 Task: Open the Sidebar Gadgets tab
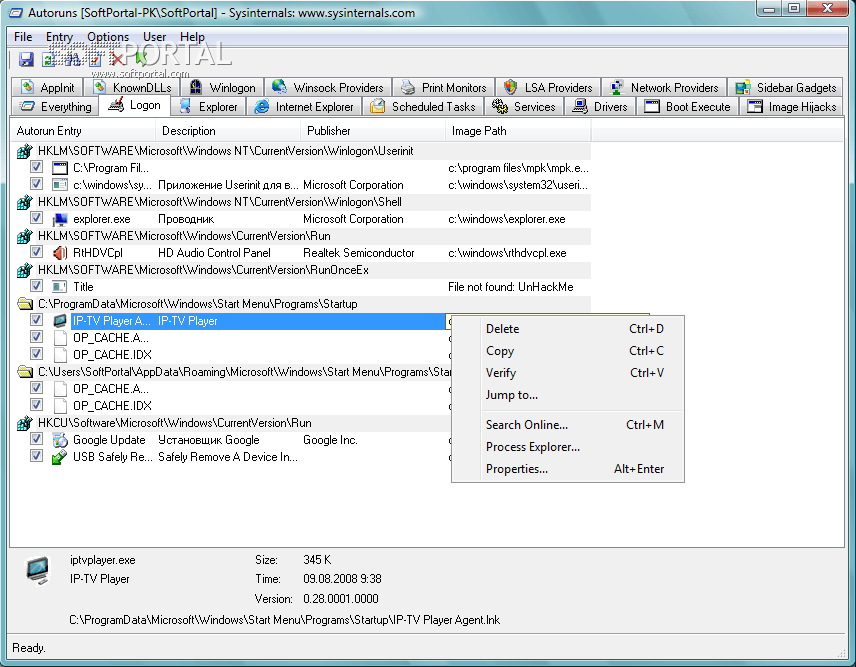(x=786, y=87)
